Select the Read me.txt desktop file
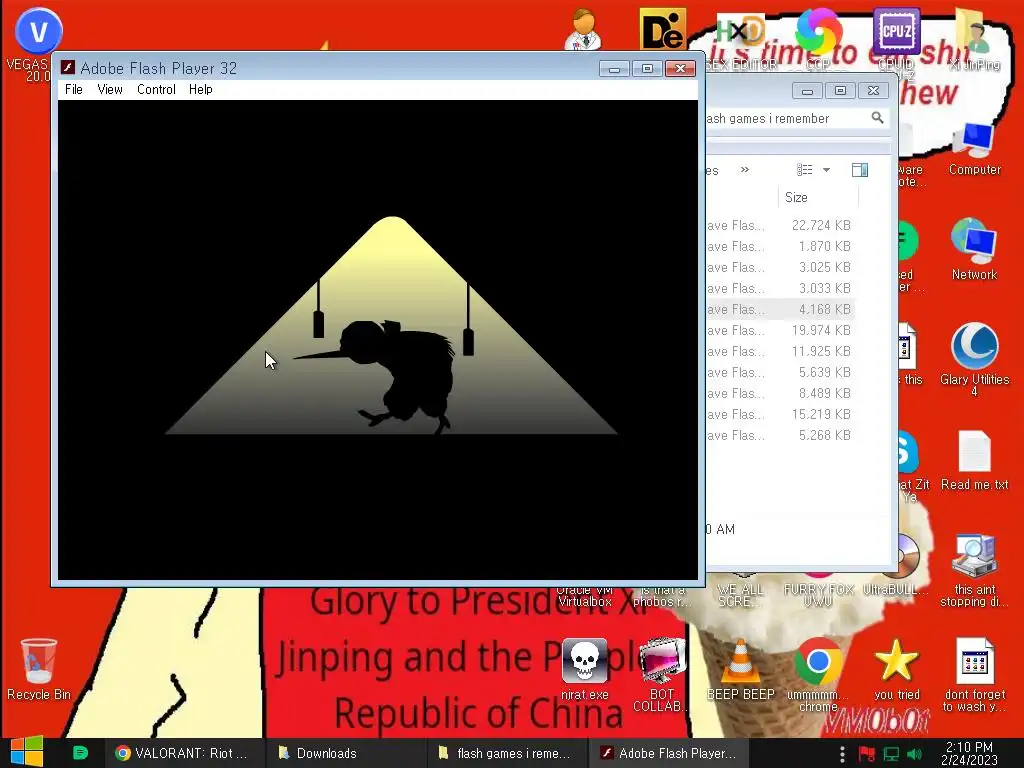This screenshot has width=1024, height=768. 974,460
